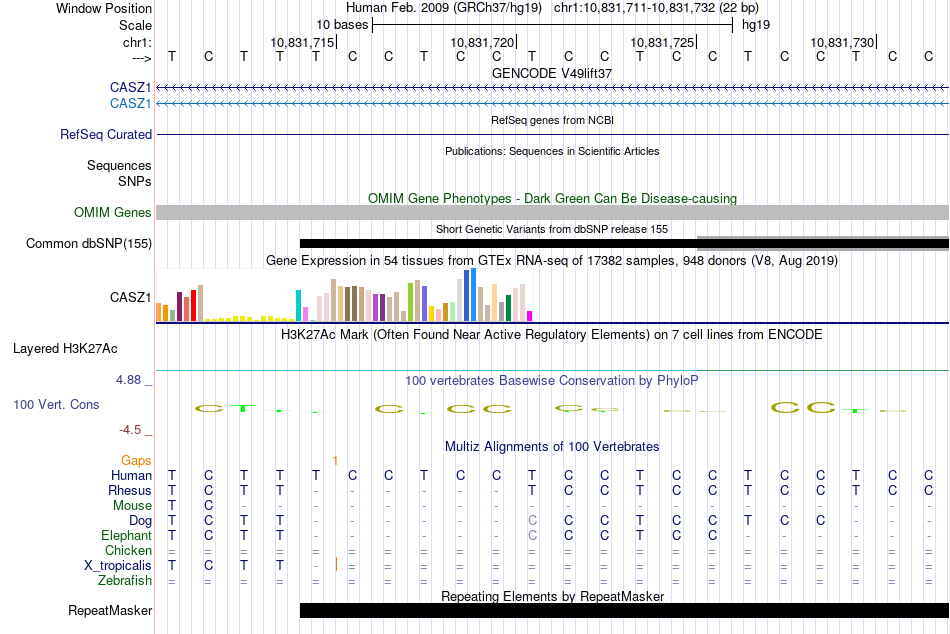Select the Common dbSNP(155) track label
This screenshot has width=950, height=634.
click(x=89, y=243)
